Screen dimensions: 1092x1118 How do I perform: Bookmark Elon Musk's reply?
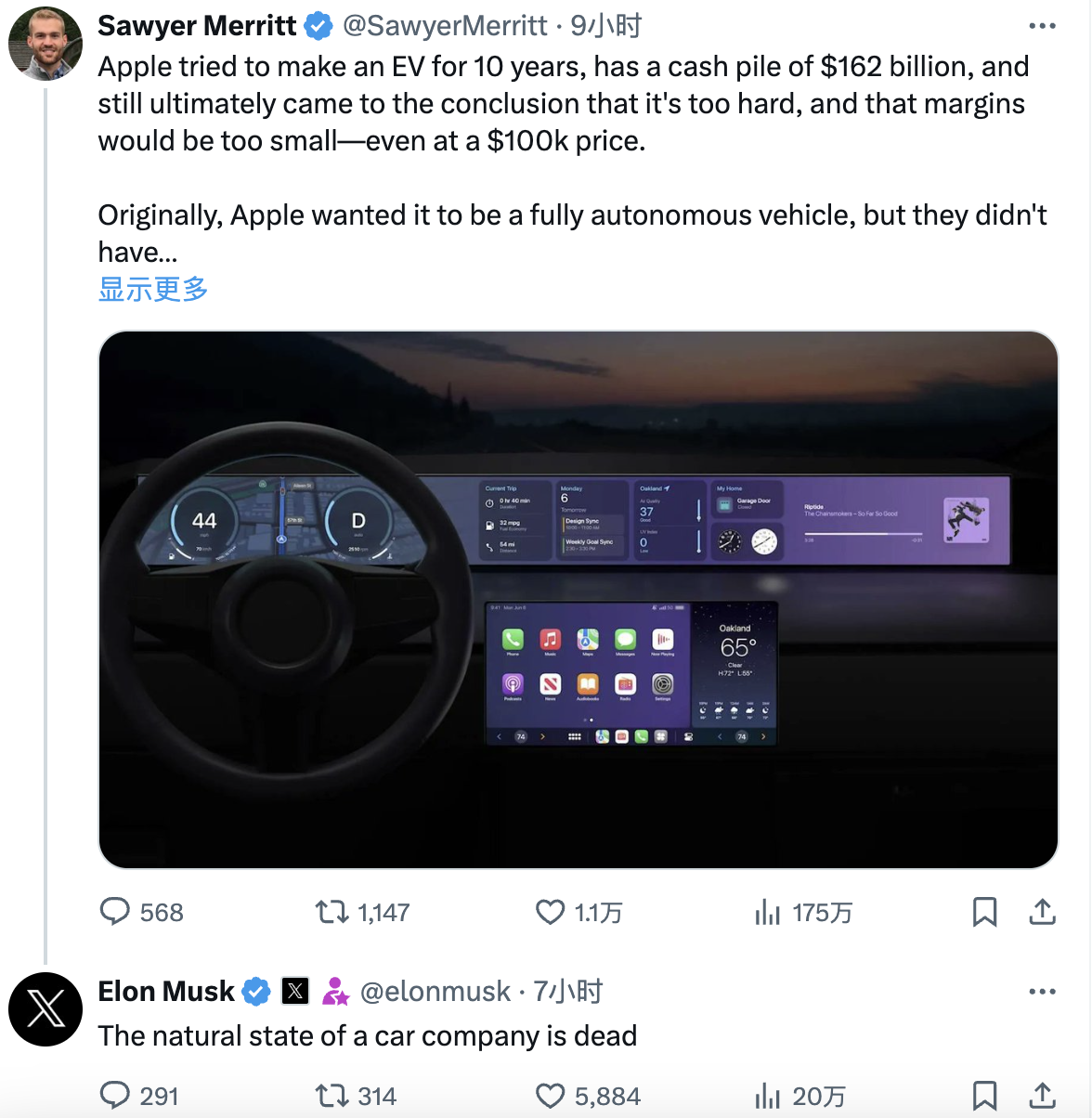click(984, 1096)
